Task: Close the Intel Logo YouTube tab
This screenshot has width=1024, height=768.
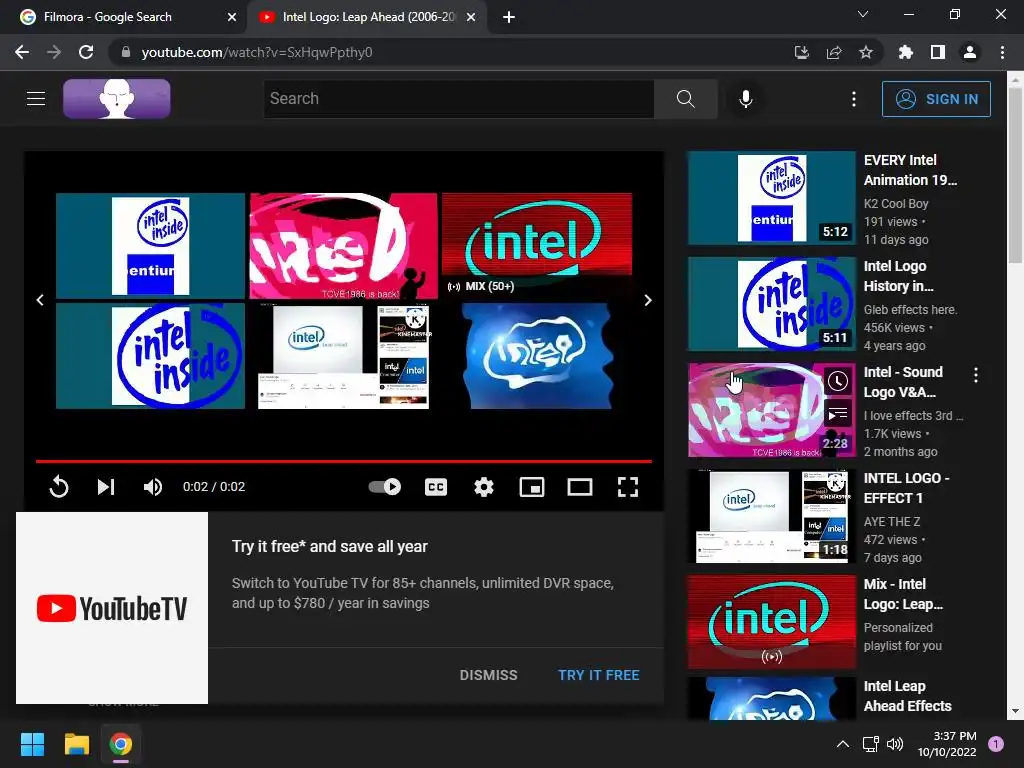Action: [471, 17]
